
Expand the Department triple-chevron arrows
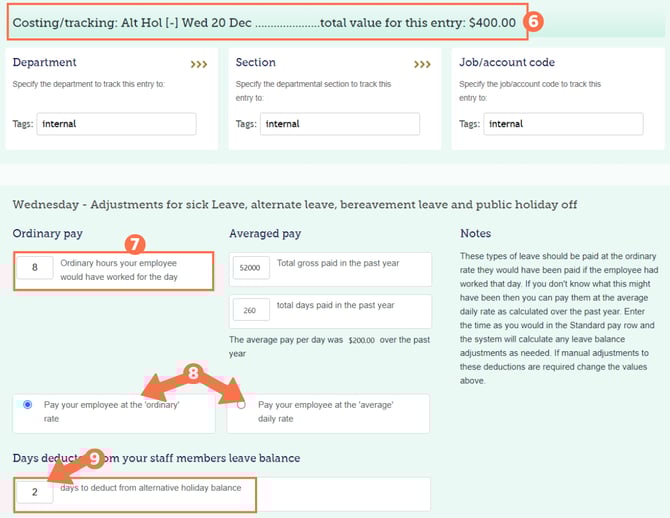(198, 64)
